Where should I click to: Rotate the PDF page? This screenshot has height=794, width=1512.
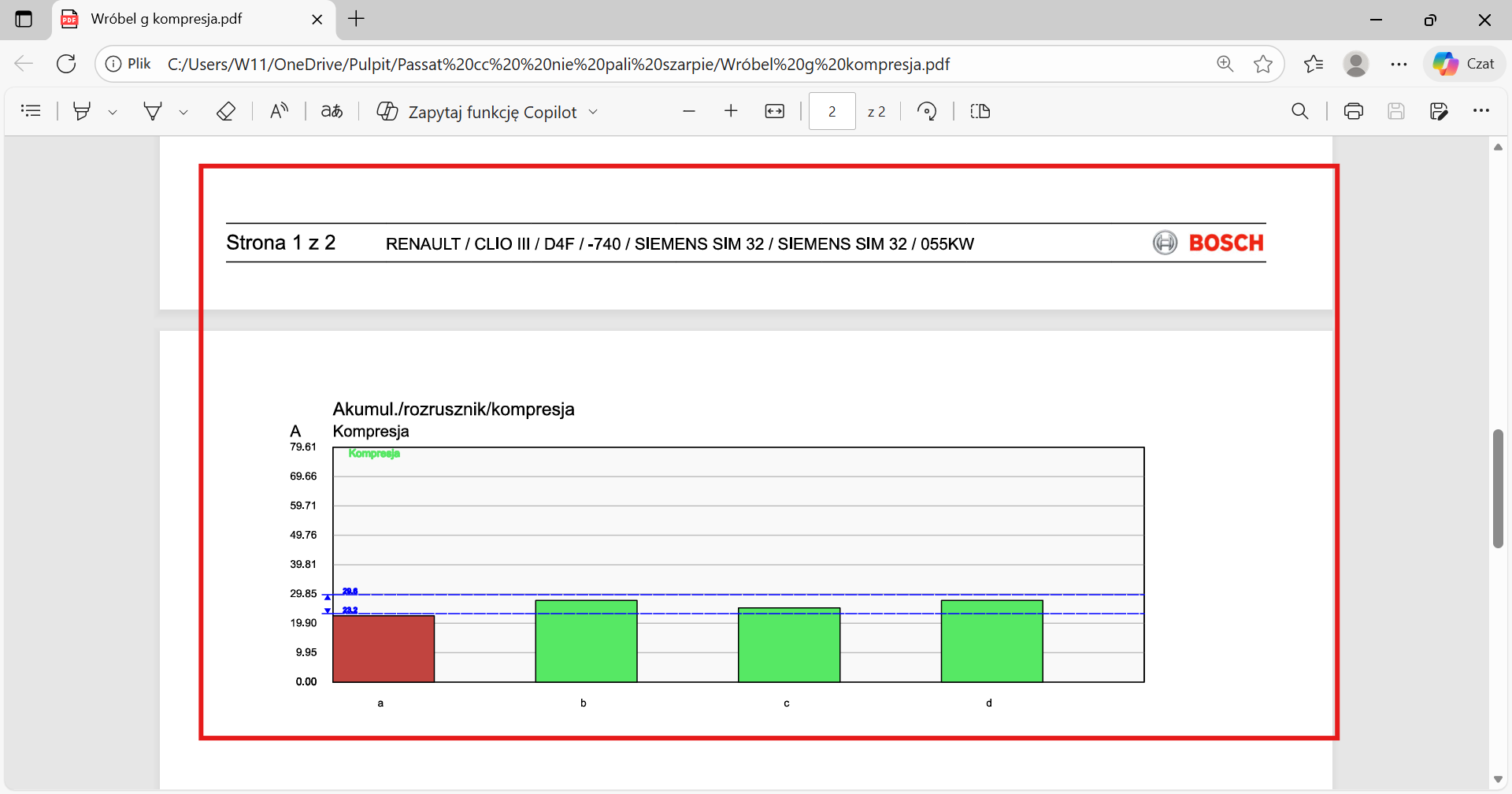(x=927, y=111)
